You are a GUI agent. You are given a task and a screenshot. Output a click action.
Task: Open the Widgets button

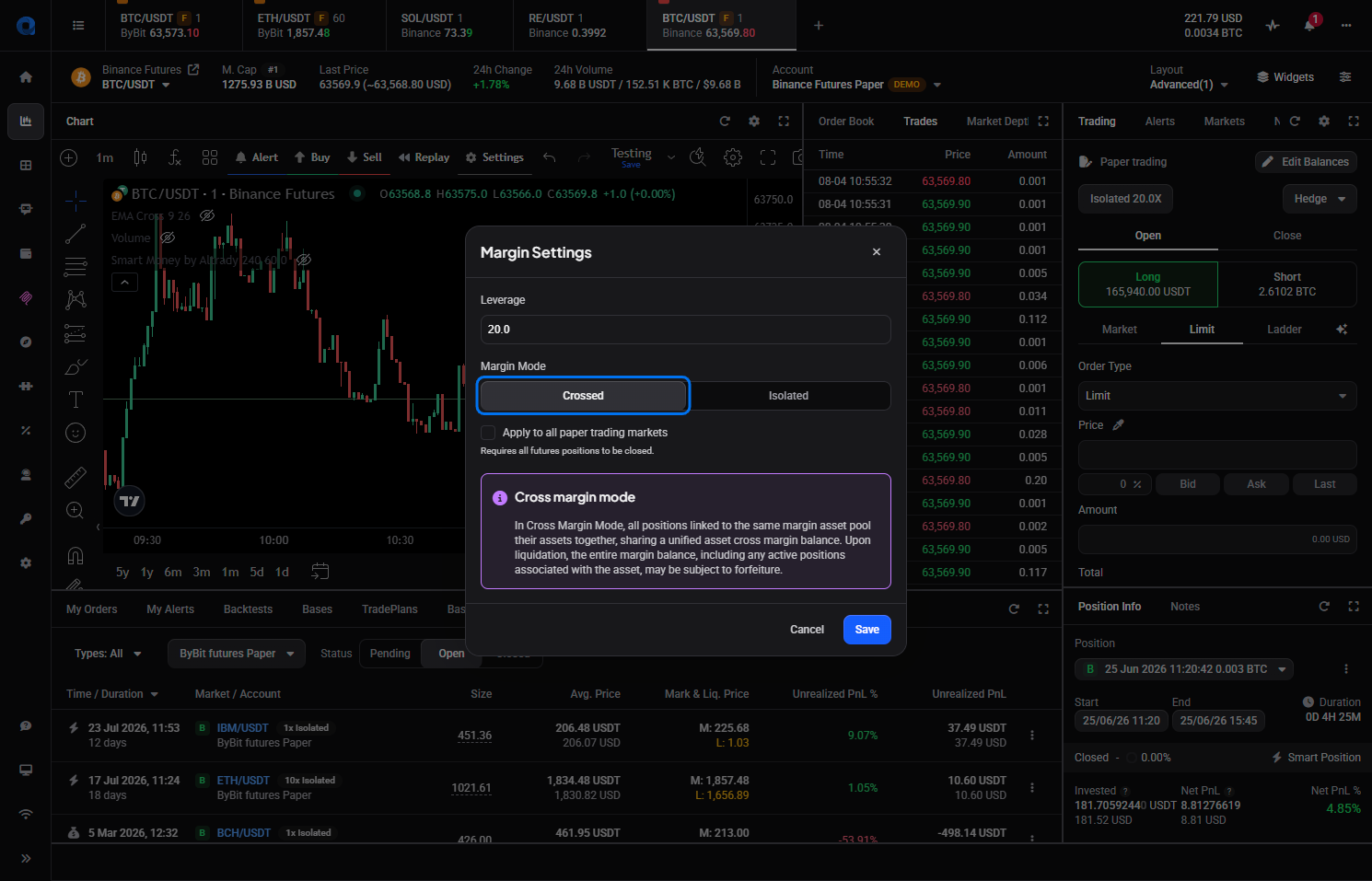point(1285,77)
